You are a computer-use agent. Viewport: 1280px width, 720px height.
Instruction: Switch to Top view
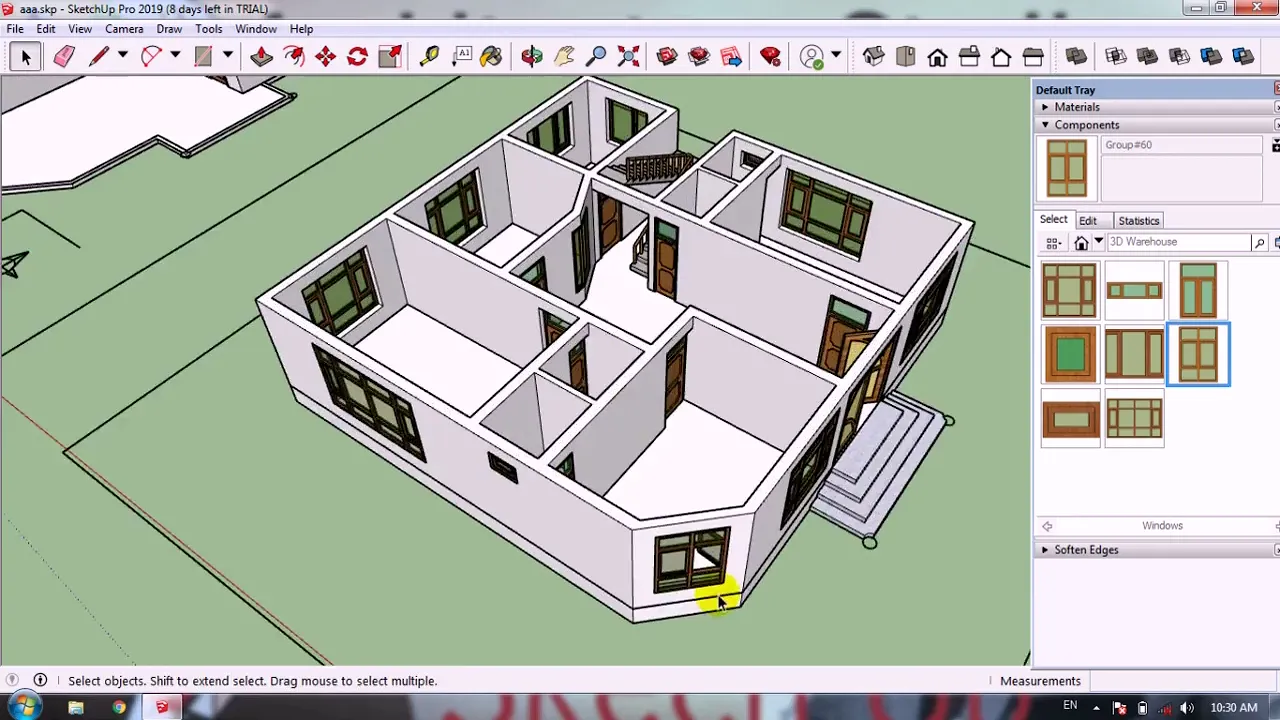[x=905, y=57]
